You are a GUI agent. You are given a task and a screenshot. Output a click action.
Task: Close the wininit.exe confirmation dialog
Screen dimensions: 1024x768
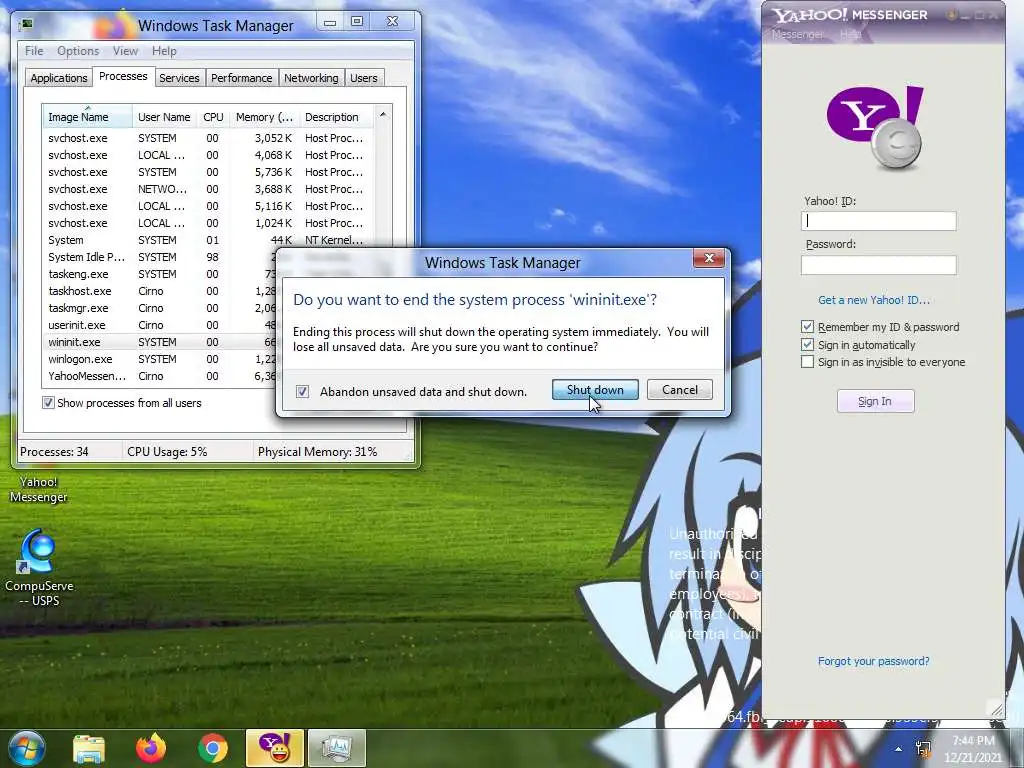709,259
